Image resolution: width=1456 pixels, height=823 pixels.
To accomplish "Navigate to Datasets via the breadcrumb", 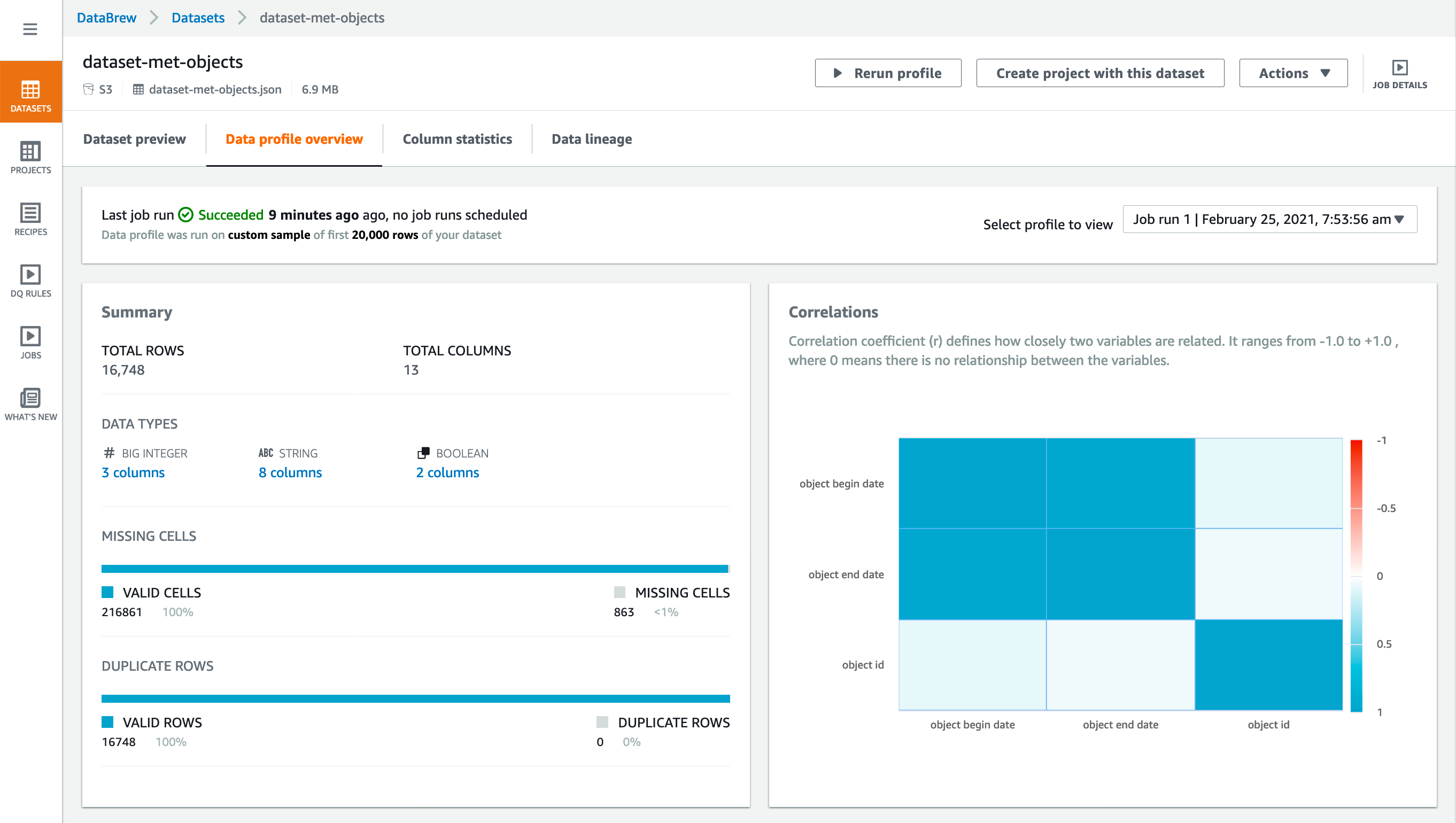I will [197, 18].
